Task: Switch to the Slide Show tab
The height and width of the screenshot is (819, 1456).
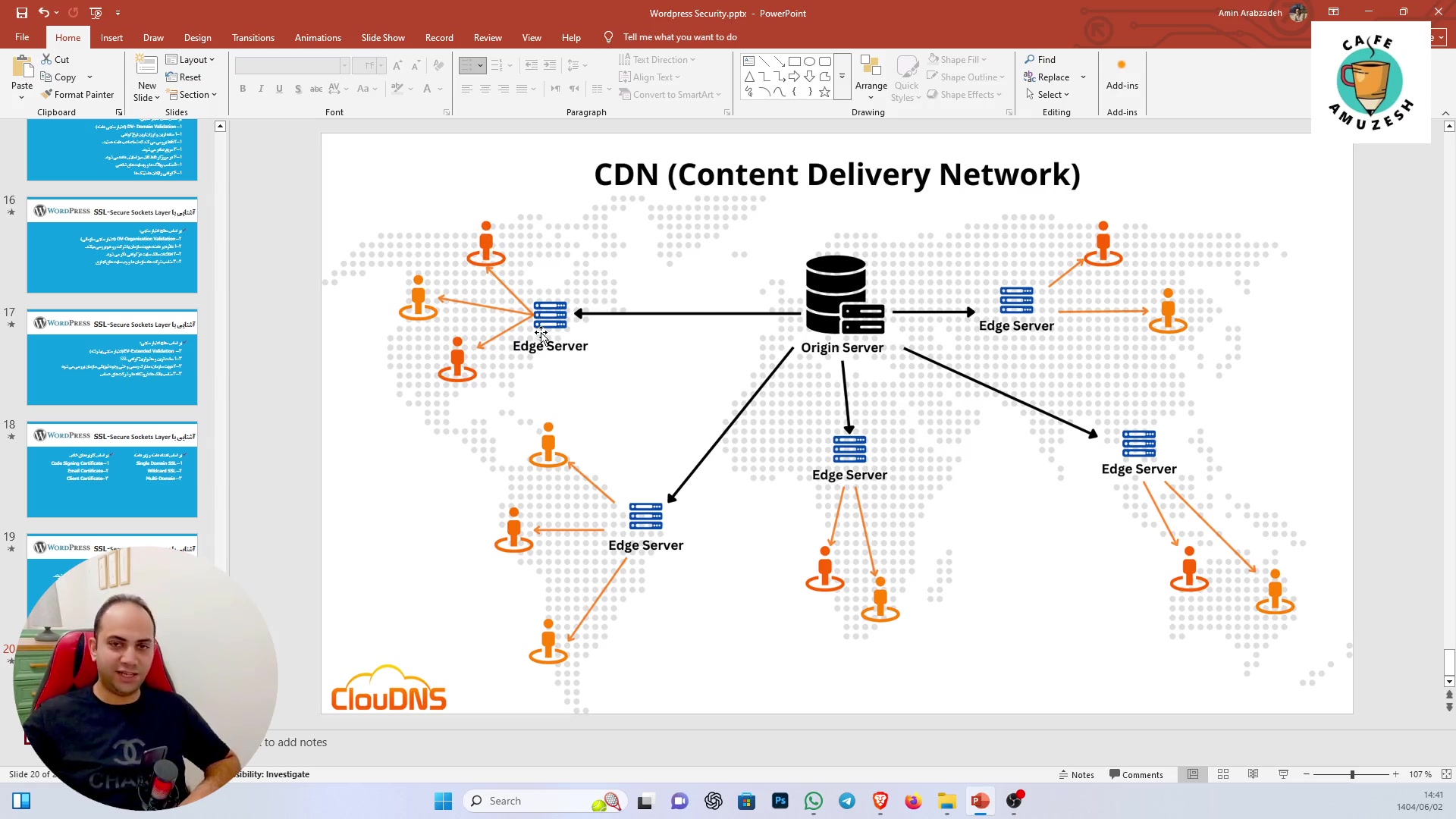Action: tap(382, 37)
